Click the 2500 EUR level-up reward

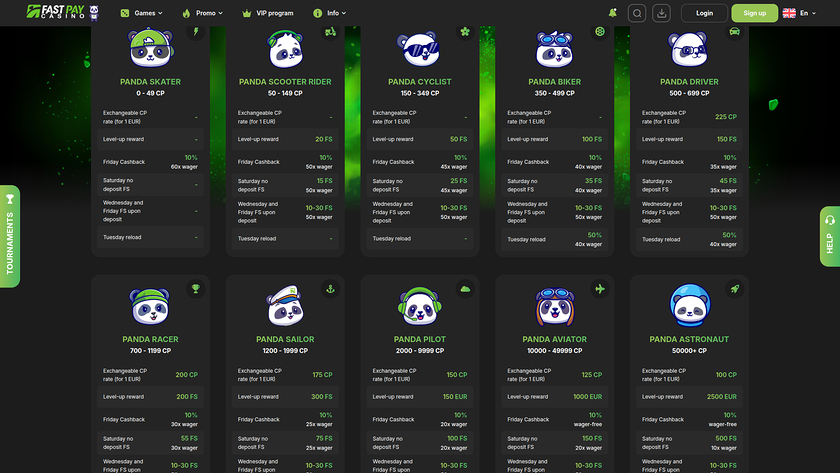coord(722,397)
